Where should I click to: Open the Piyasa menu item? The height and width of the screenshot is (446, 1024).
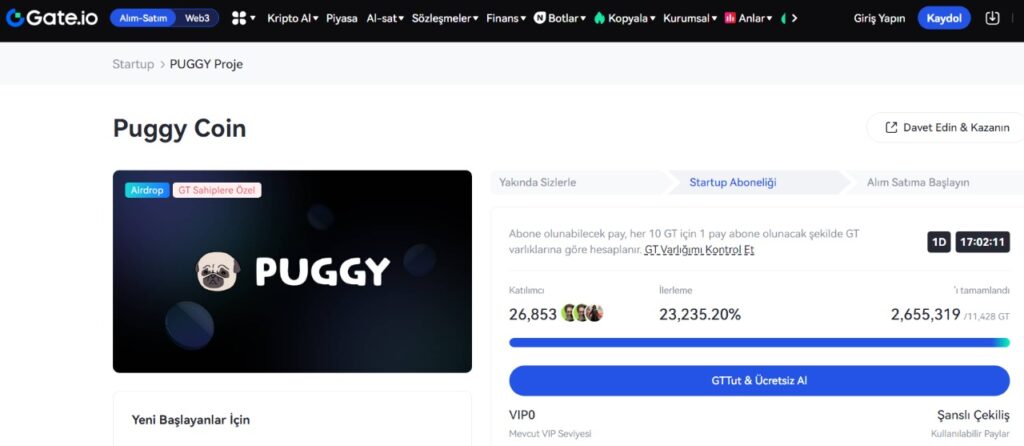(342, 18)
